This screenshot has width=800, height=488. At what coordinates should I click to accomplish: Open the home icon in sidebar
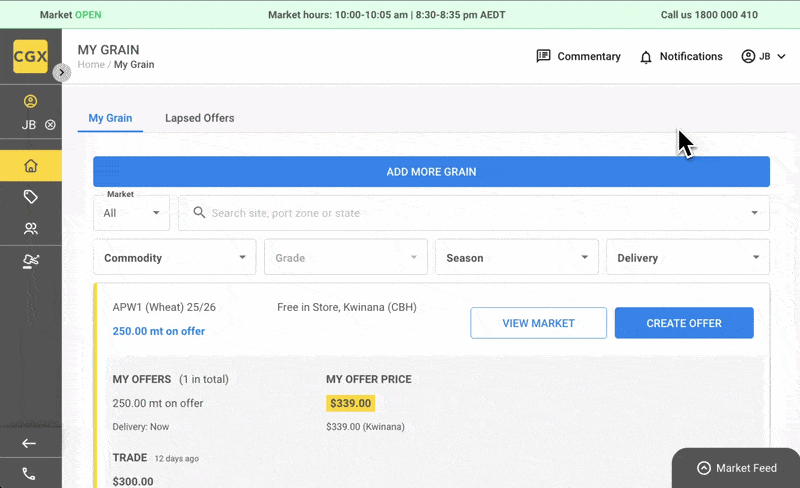[30, 166]
